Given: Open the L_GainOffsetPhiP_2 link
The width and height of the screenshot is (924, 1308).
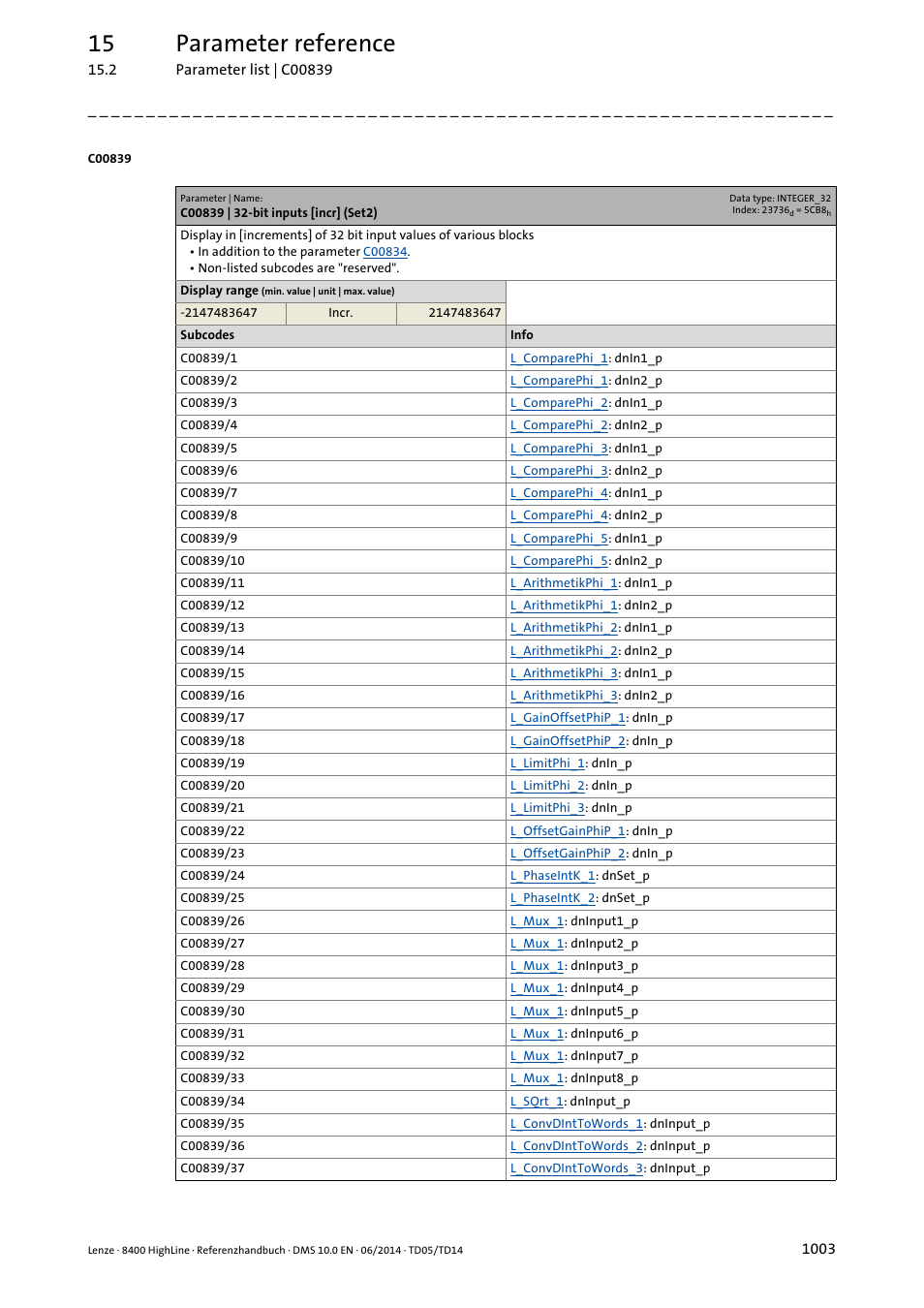Looking at the screenshot, I should tap(568, 741).
